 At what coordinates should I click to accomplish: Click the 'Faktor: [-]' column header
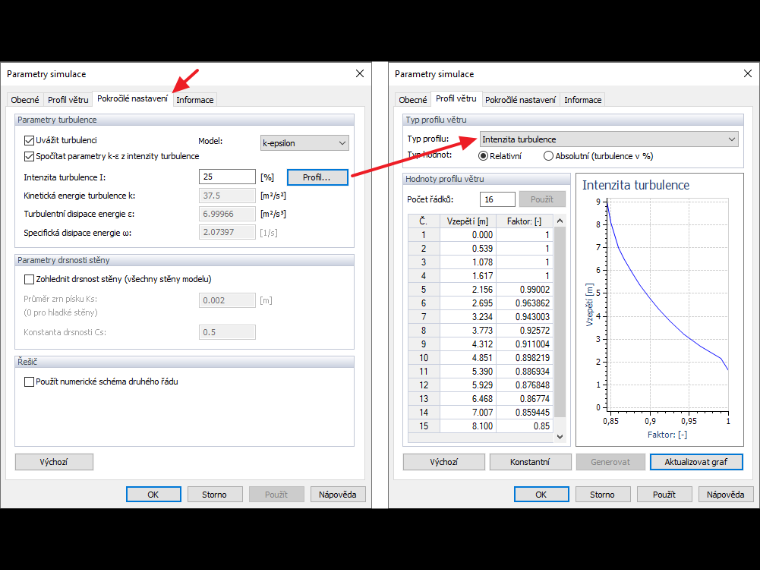[x=524, y=222]
